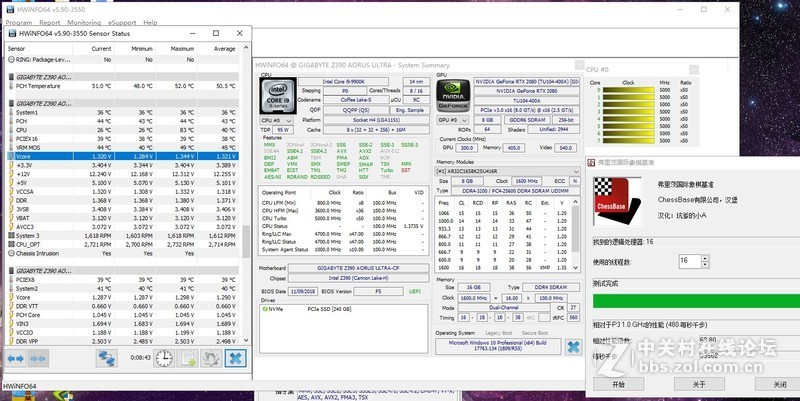Click the memory timing table scroll up arrow
The width and height of the screenshot is (800, 401).
point(576,202)
